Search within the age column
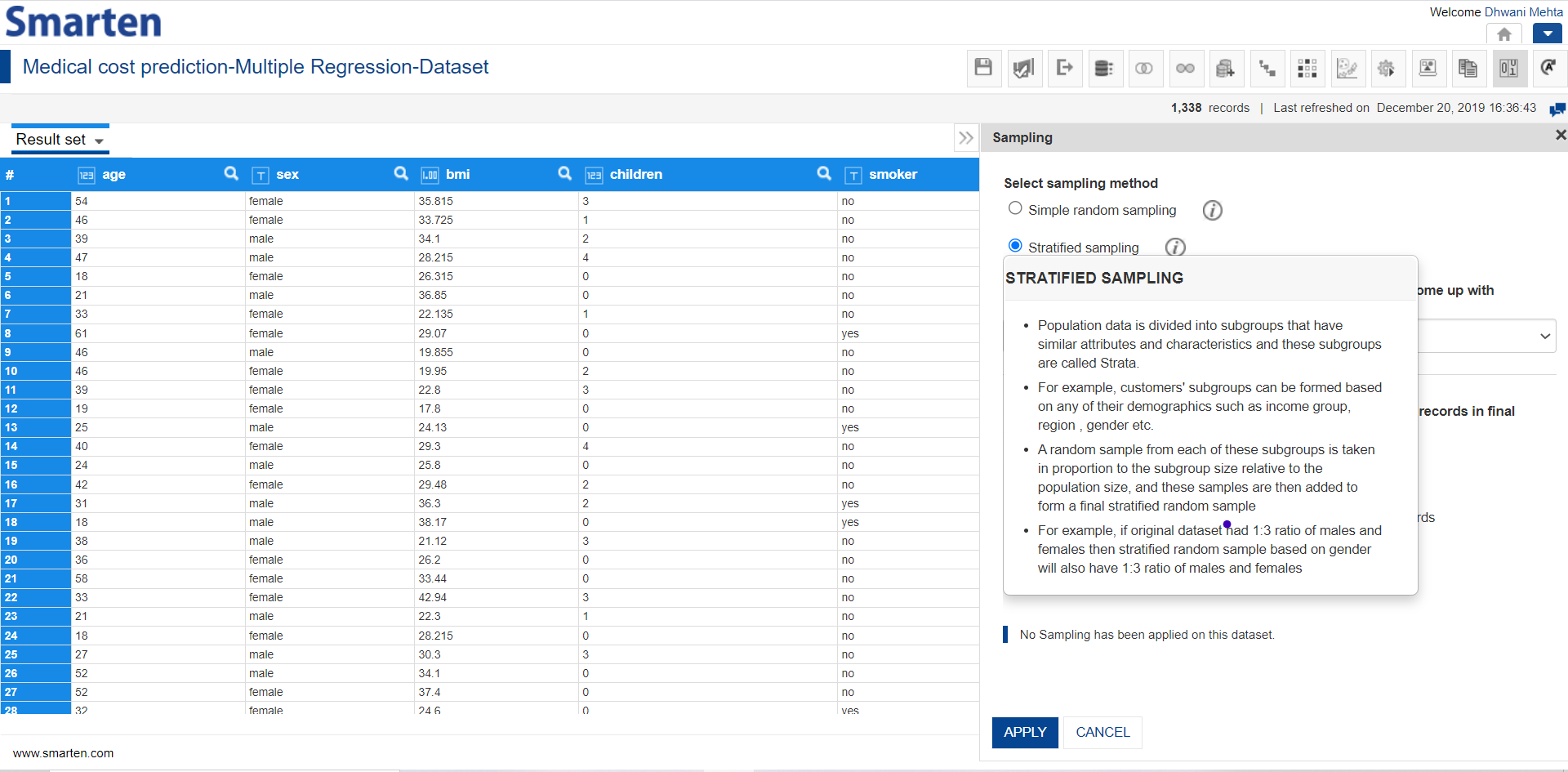Image resolution: width=1568 pixels, height=772 pixels. coord(232,173)
